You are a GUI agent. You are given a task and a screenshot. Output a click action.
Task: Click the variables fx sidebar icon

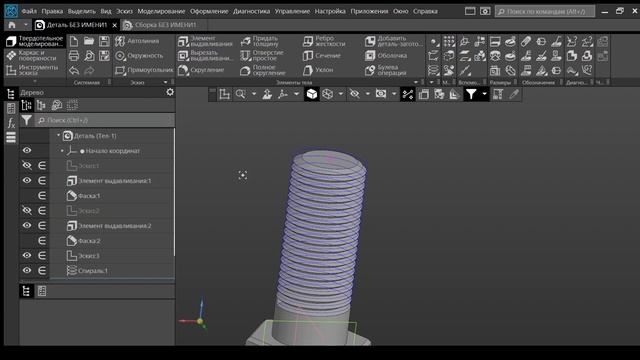click(11, 123)
